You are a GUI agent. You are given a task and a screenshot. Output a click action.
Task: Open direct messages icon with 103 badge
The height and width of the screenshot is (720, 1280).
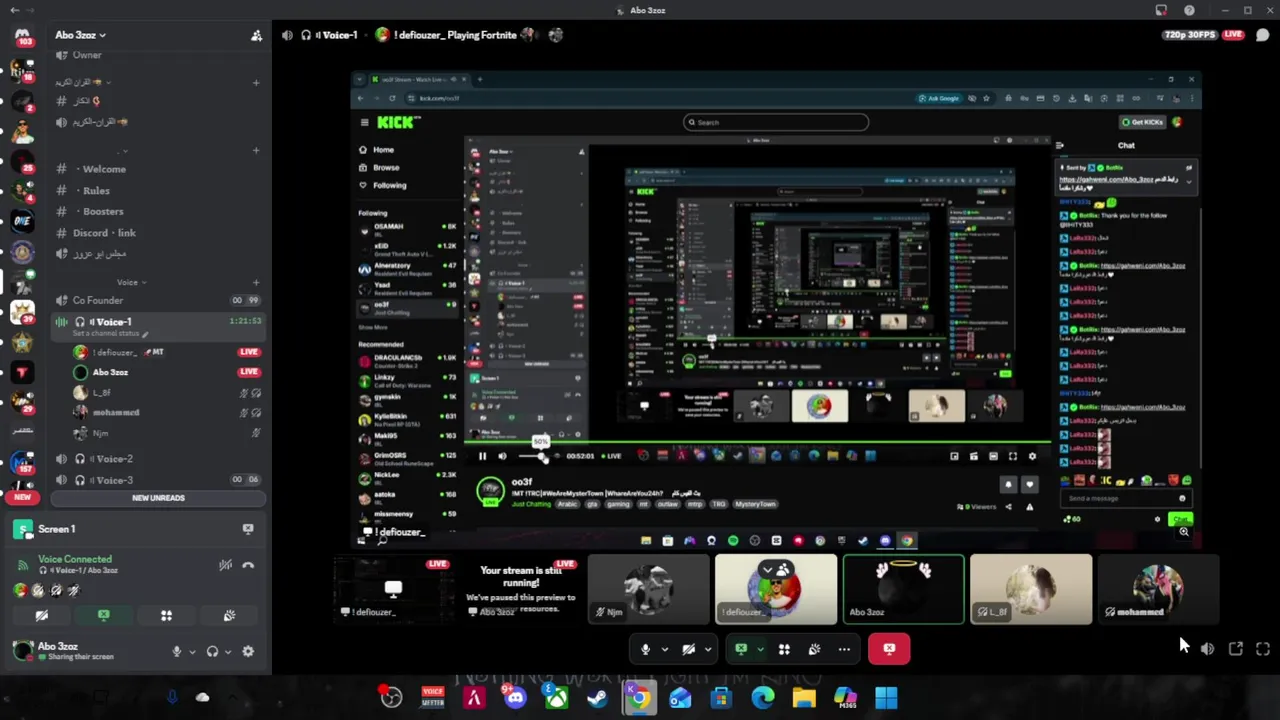pos(22,38)
